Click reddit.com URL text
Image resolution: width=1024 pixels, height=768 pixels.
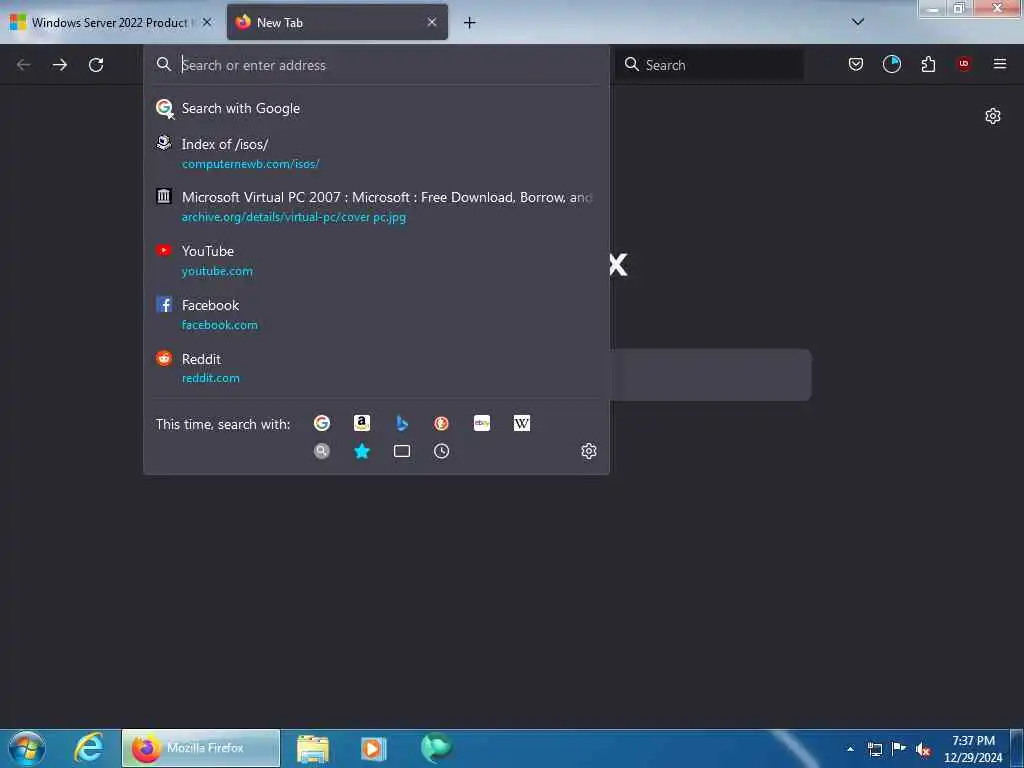point(211,378)
